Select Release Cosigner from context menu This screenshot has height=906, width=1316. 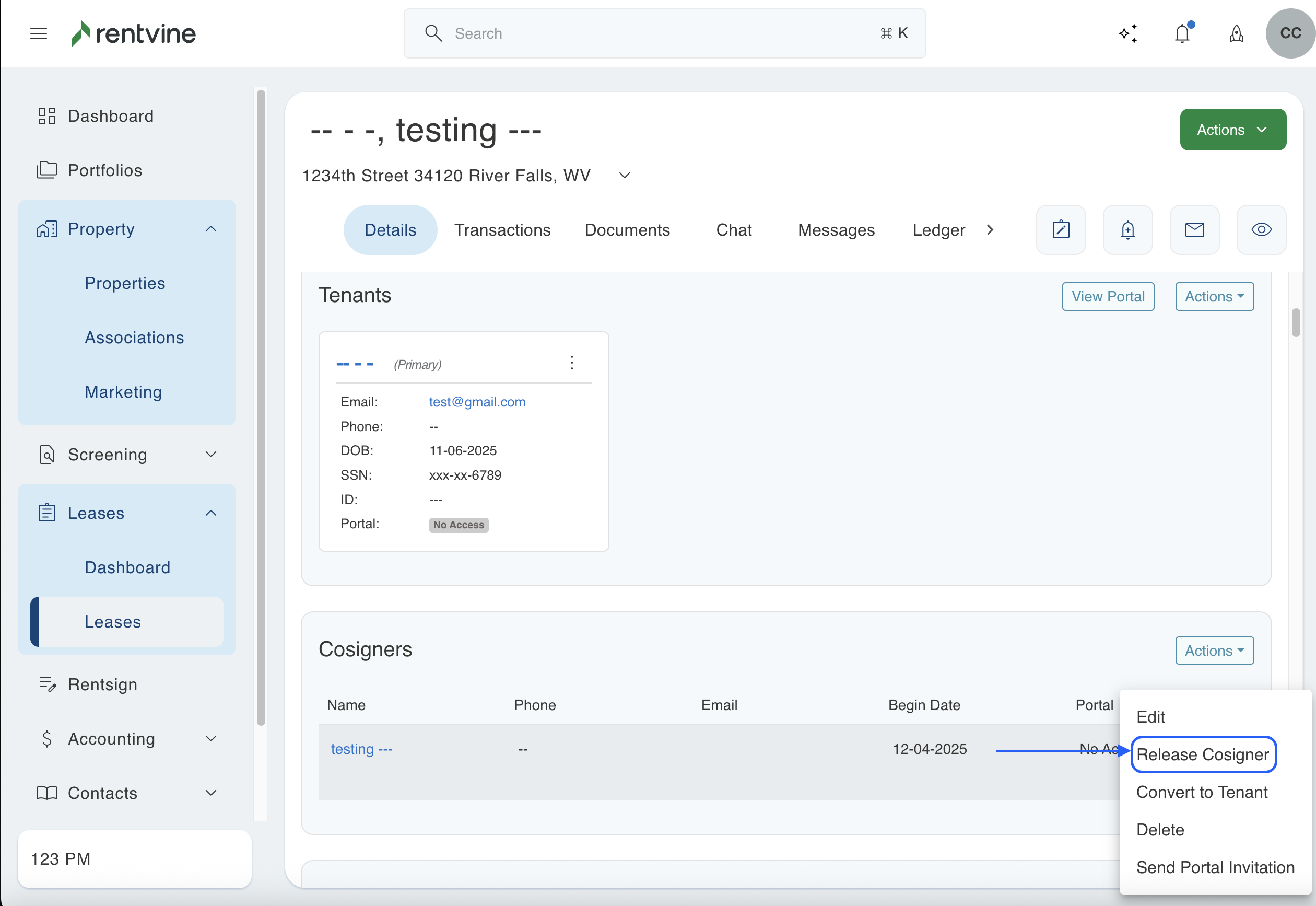click(x=1203, y=754)
